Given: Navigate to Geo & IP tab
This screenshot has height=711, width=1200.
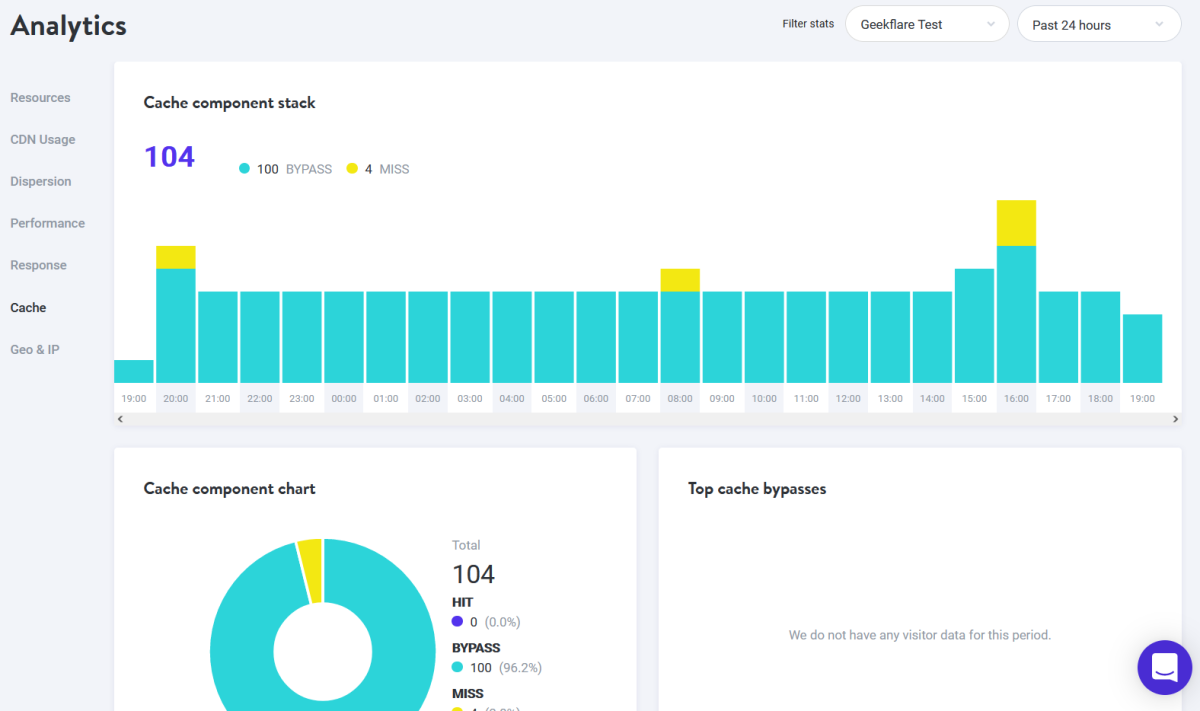Looking at the screenshot, I should [x=35, y=350].
